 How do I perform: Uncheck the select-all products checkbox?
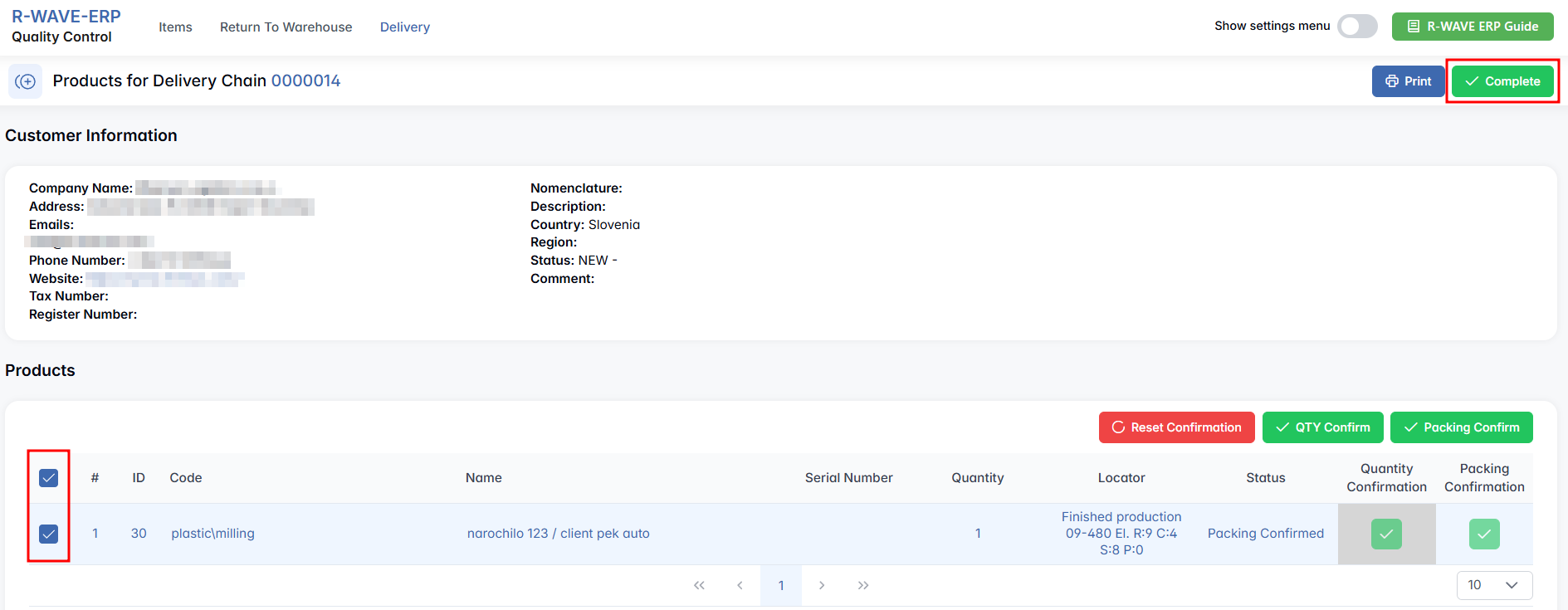(x=49, y=478)
